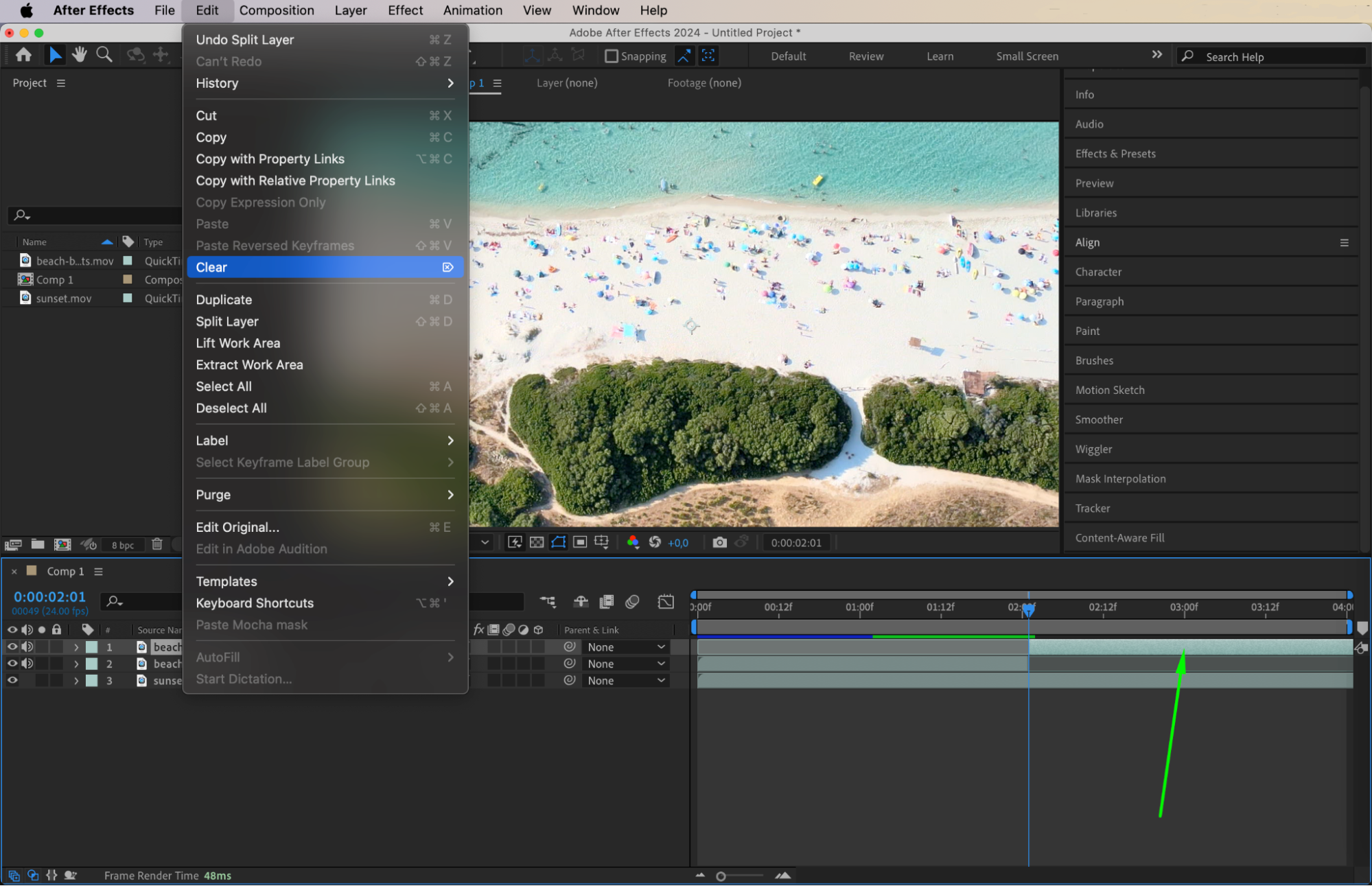
Task: Click the Reset Exposure icon
Action: (x=655, y=542)
